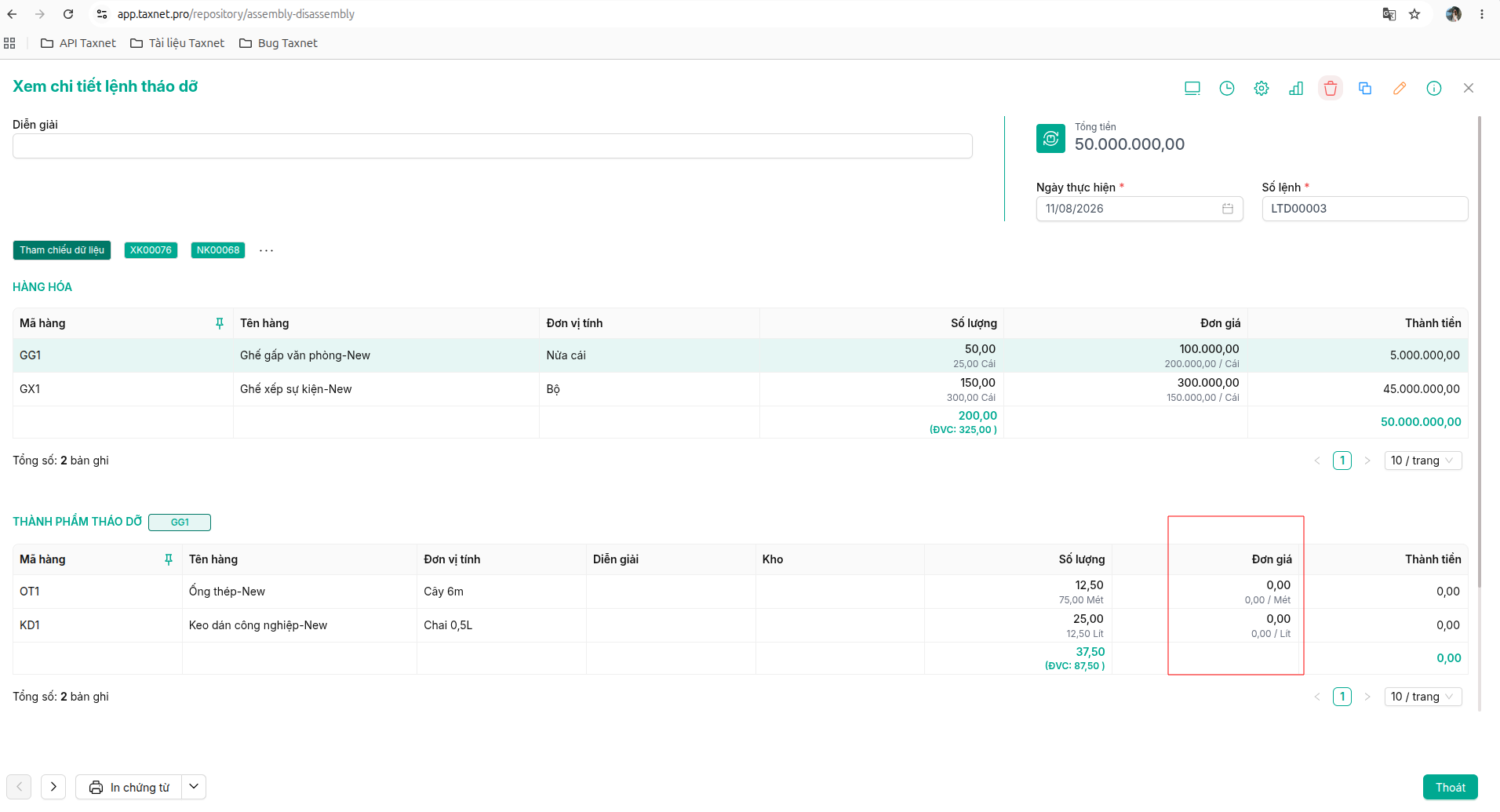This screenshot has width=1500, height=812.
Task: Select the GG1 tag beside Thành phẩm tháo dỡ
Action: (180, 523)
